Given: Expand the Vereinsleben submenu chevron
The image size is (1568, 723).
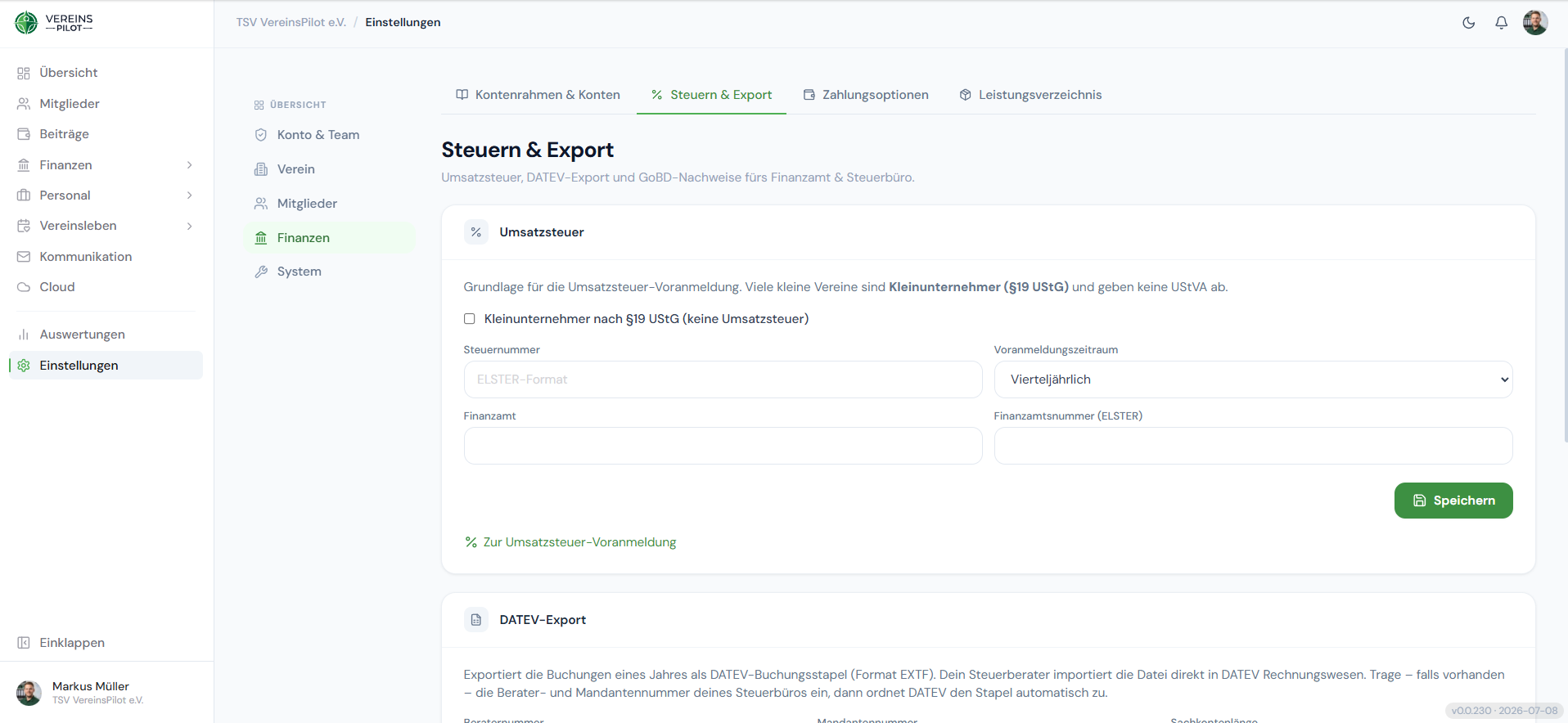Looking at the screenshot, I should pos(190,226).
